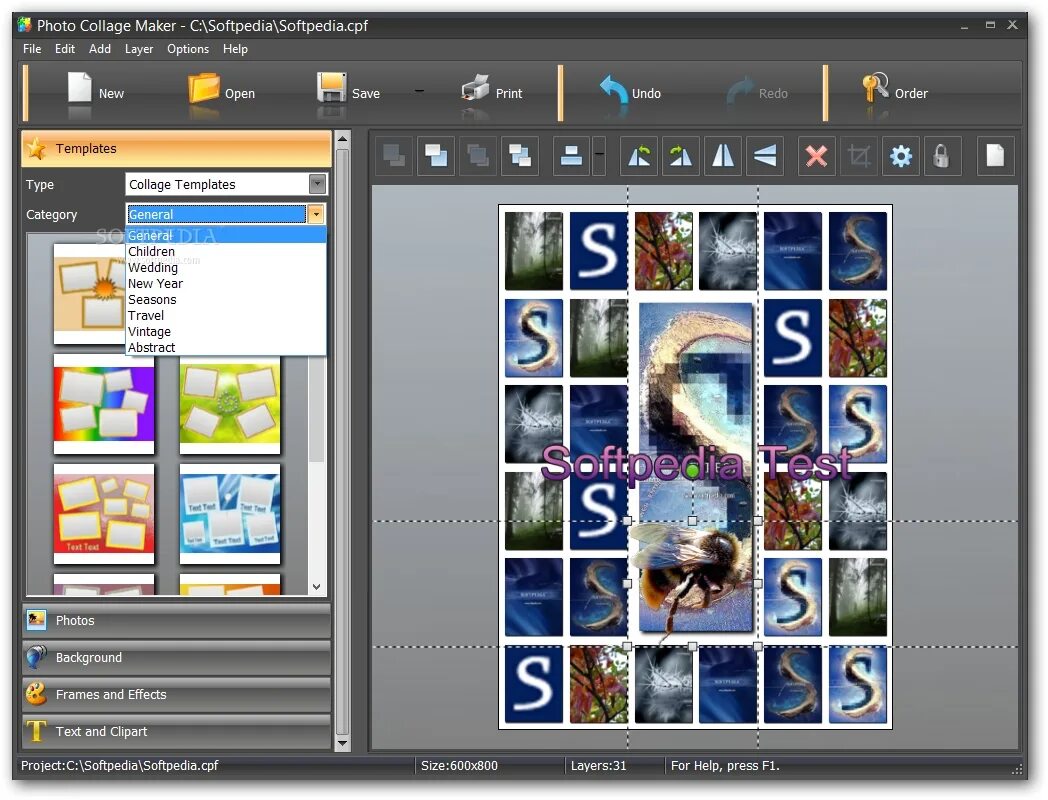Viewport: 1048px width, 800px height.
Task: Collapse the Category dropdown arrow
Action: tap(315, 214)
